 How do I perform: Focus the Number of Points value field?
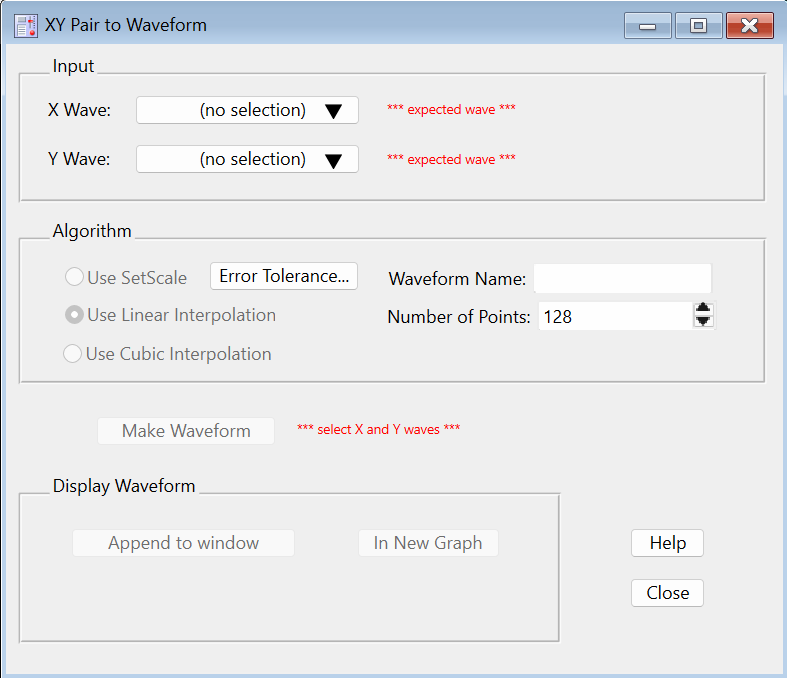[x=614, y=317]
